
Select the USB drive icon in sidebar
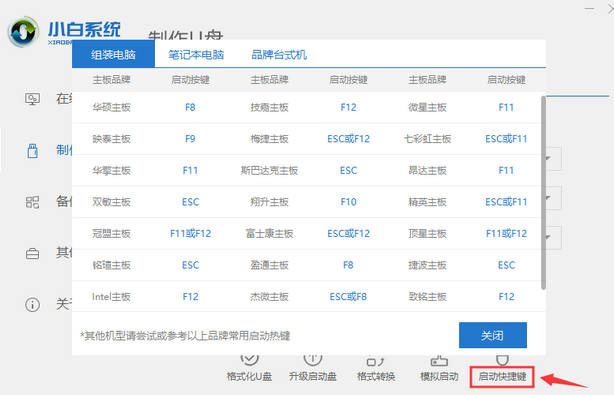tap(33, 150)
